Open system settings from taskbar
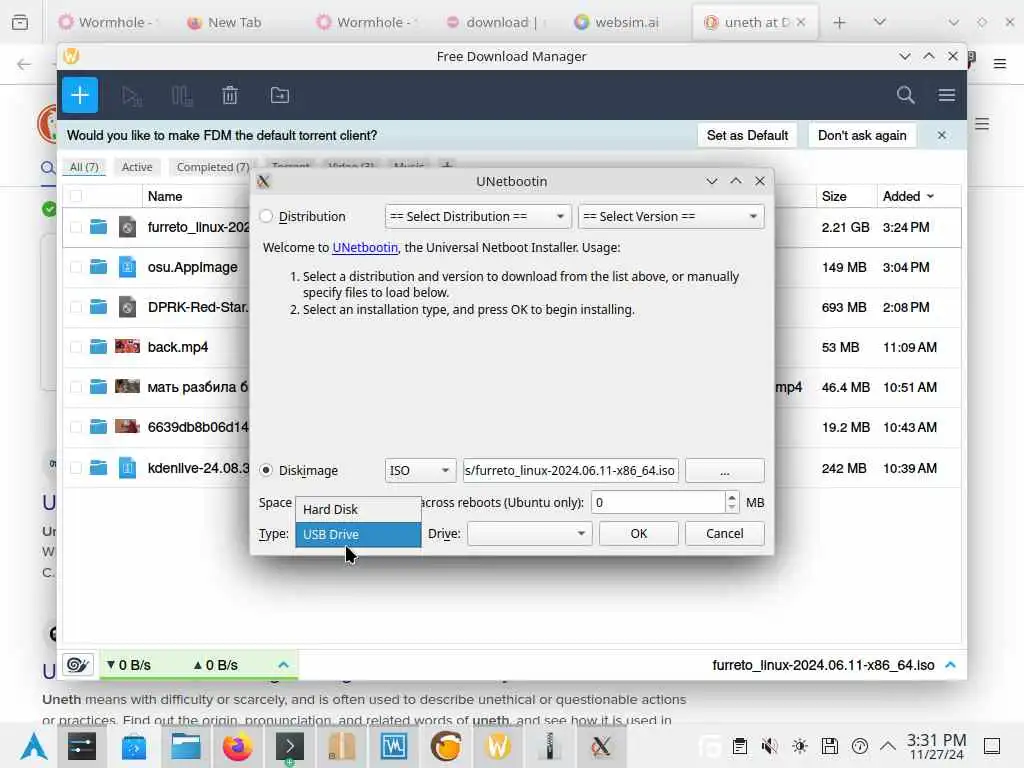Viewport: 1024px width, 768px height. pos(82,746)
